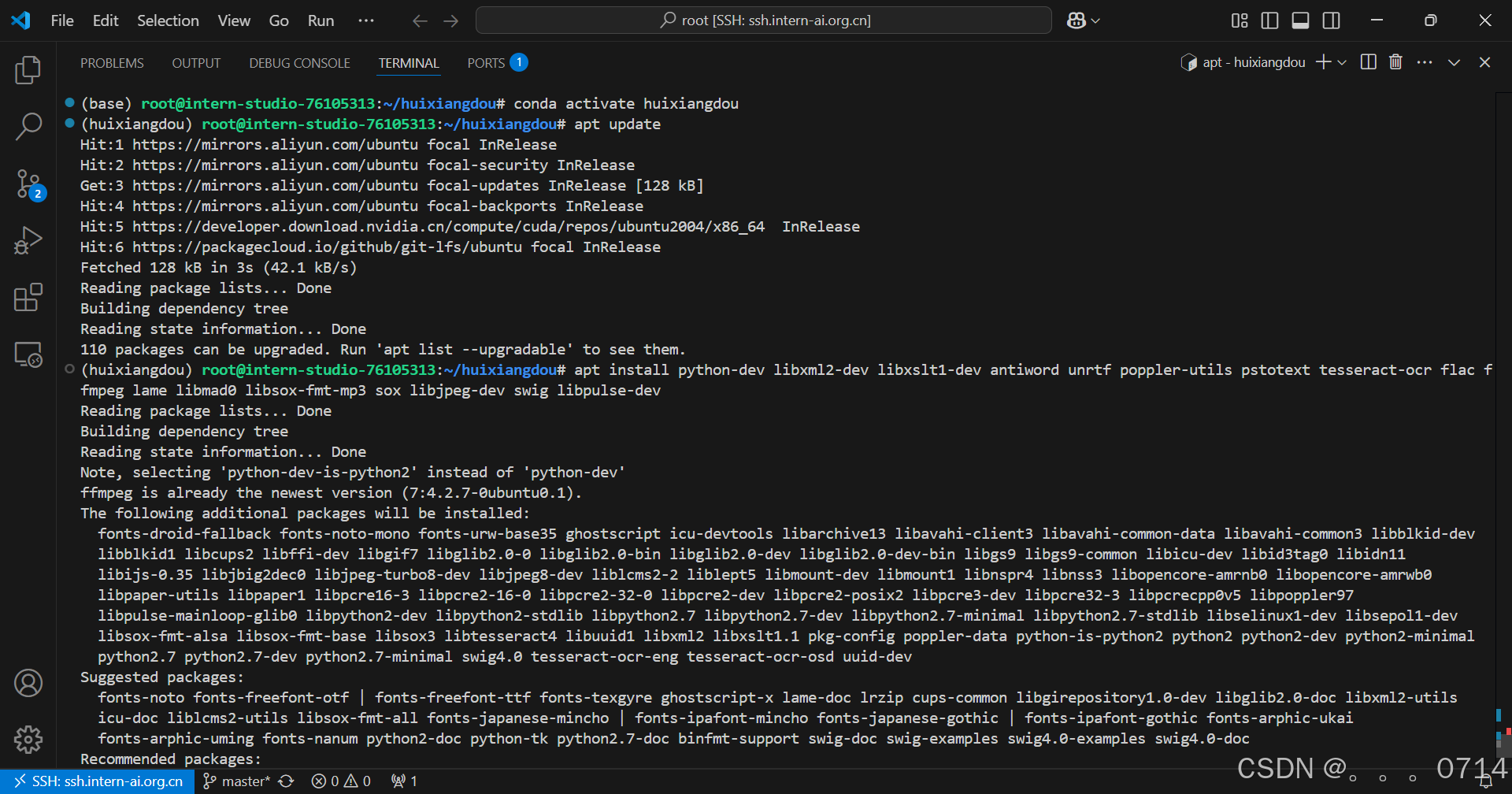The width and height of the screenshot is (1512, 794).
Task: Open the Remote Explorer view
Action: [x=28, y=354]
